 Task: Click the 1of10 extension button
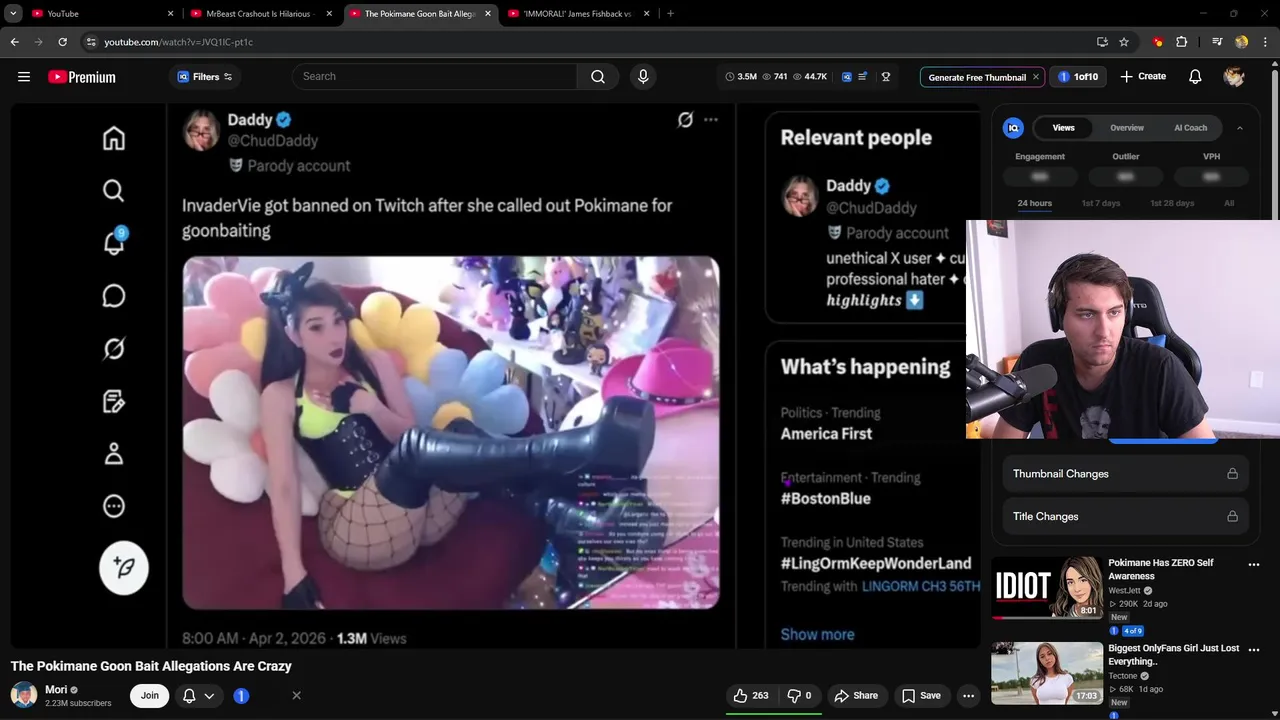1078,77
